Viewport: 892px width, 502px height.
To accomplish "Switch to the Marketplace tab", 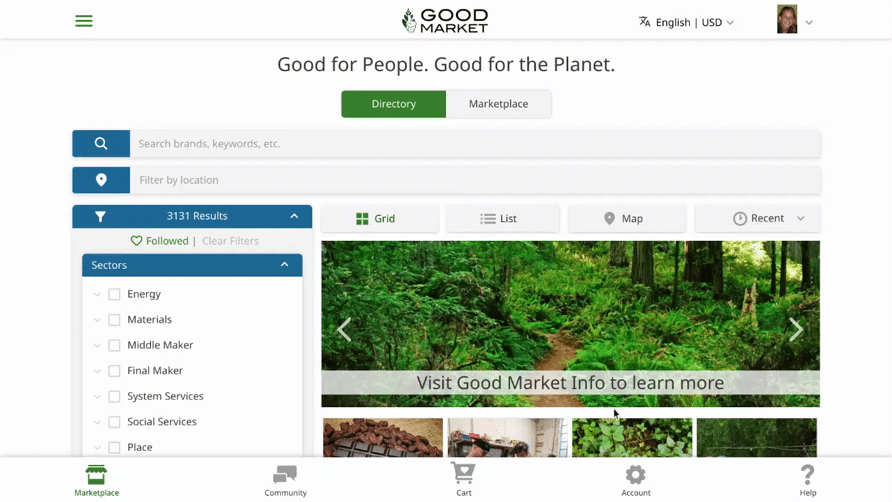I will [x=498, y=104].
